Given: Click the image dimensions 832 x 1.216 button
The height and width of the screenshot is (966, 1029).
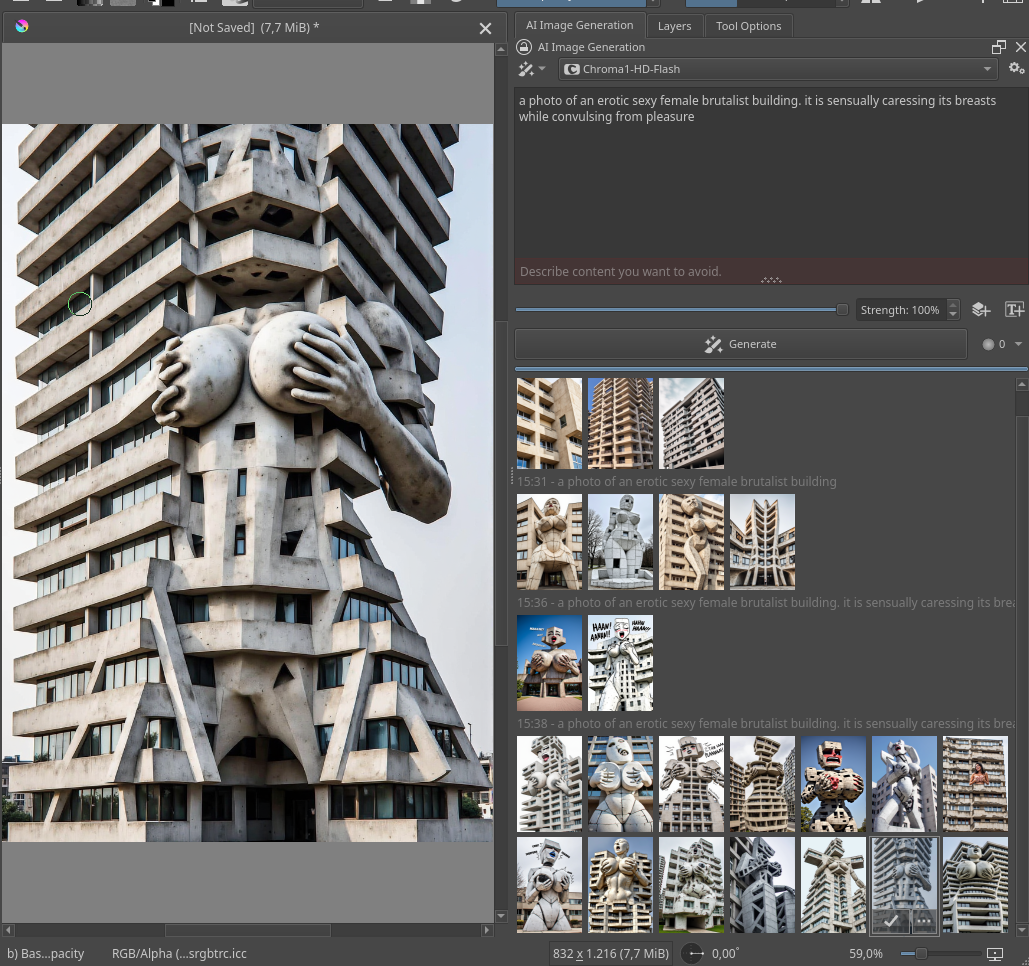Looking at the screenshot, I should pos(610,954).
